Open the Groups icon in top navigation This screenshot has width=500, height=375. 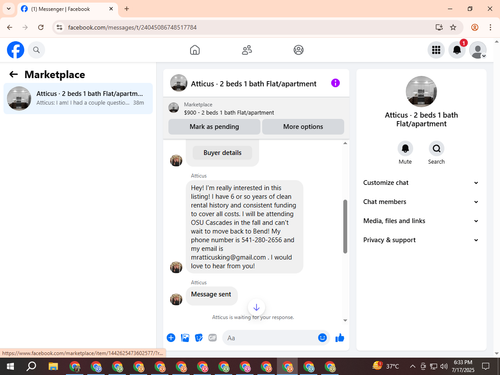pyautogui.click(x=298, y=50)
